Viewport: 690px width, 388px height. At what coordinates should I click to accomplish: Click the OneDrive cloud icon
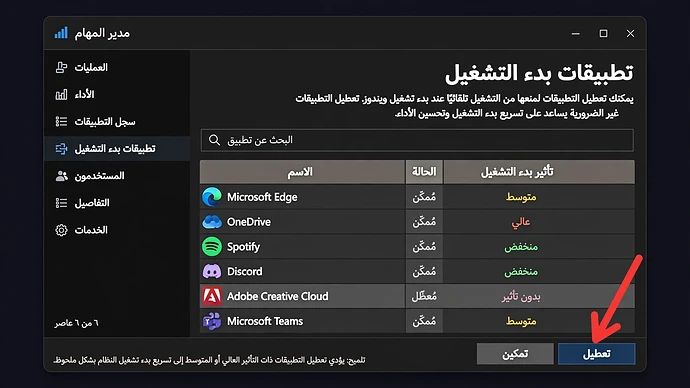pos(212,222)
